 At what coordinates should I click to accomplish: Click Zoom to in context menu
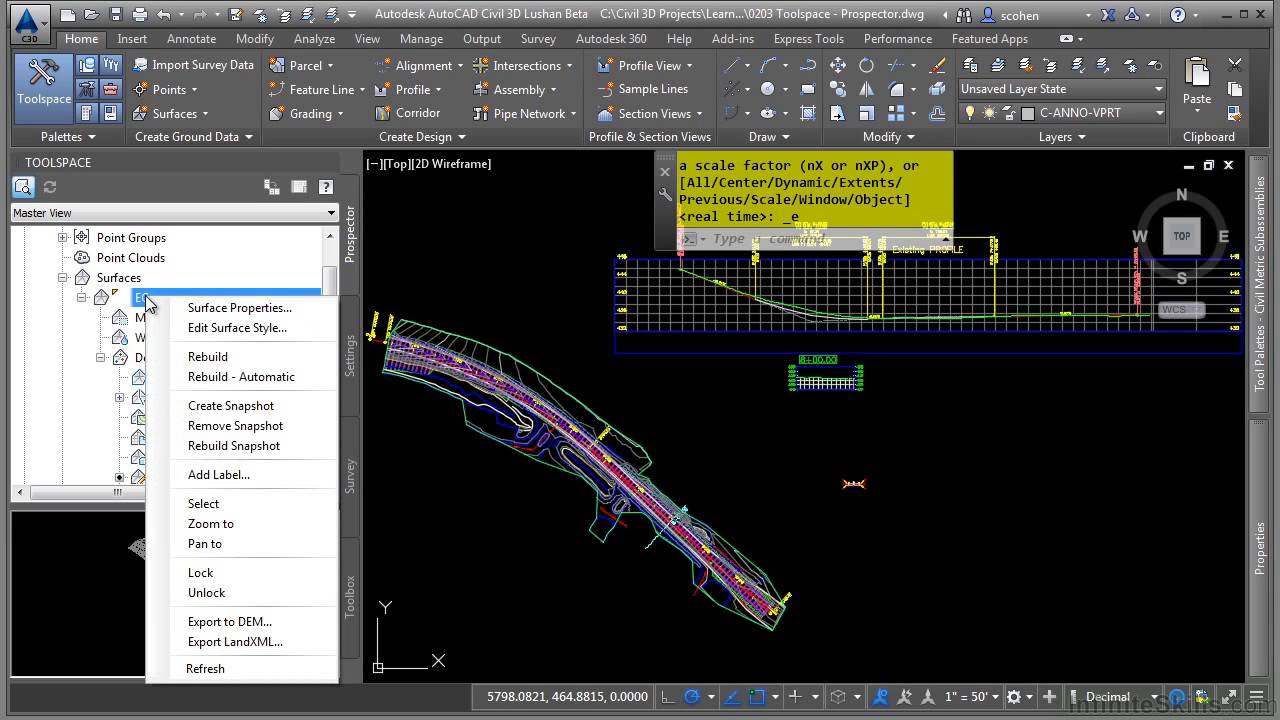click(211, 524)
